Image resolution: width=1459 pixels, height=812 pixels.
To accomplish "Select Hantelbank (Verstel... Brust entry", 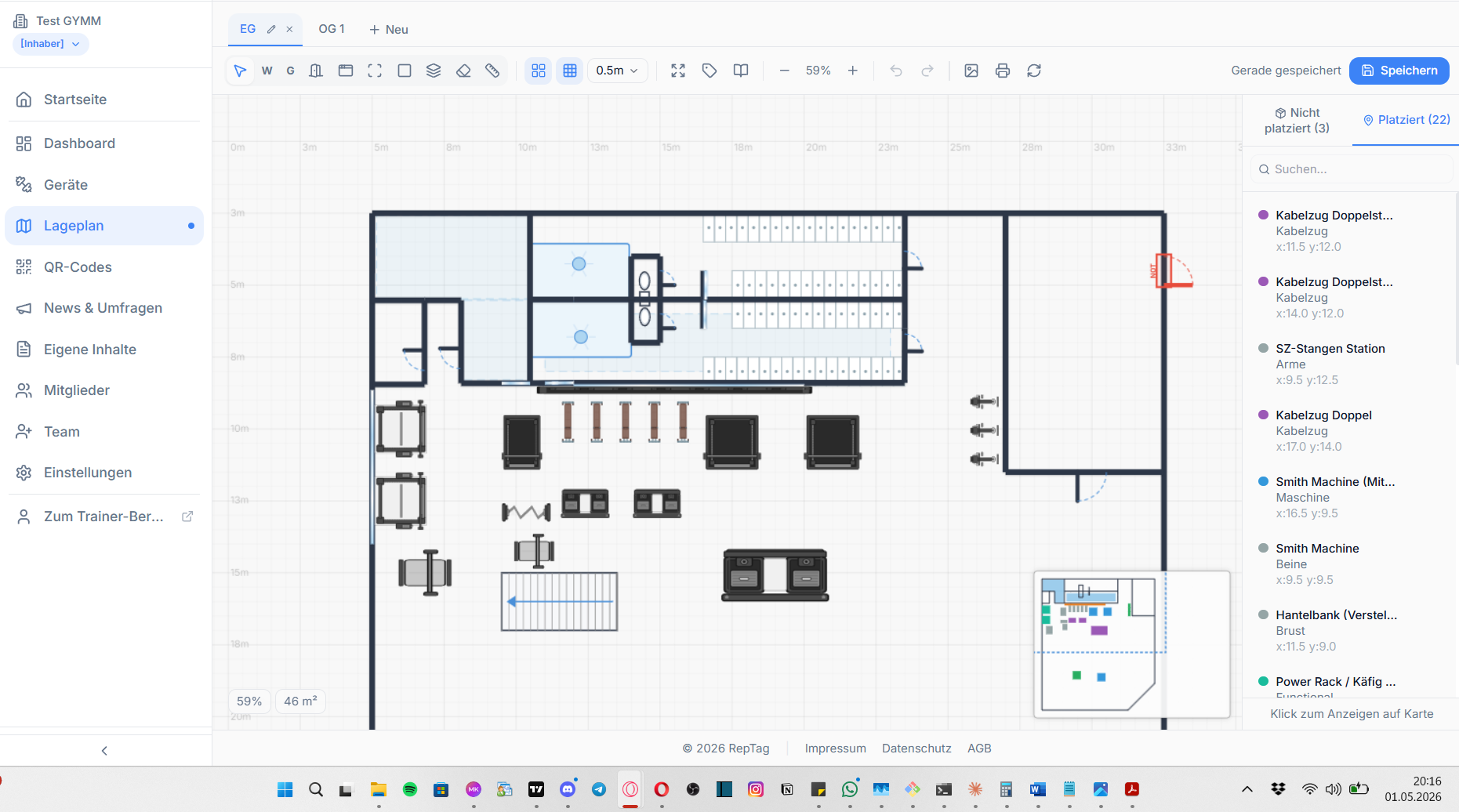I will tap(1350, 631).
